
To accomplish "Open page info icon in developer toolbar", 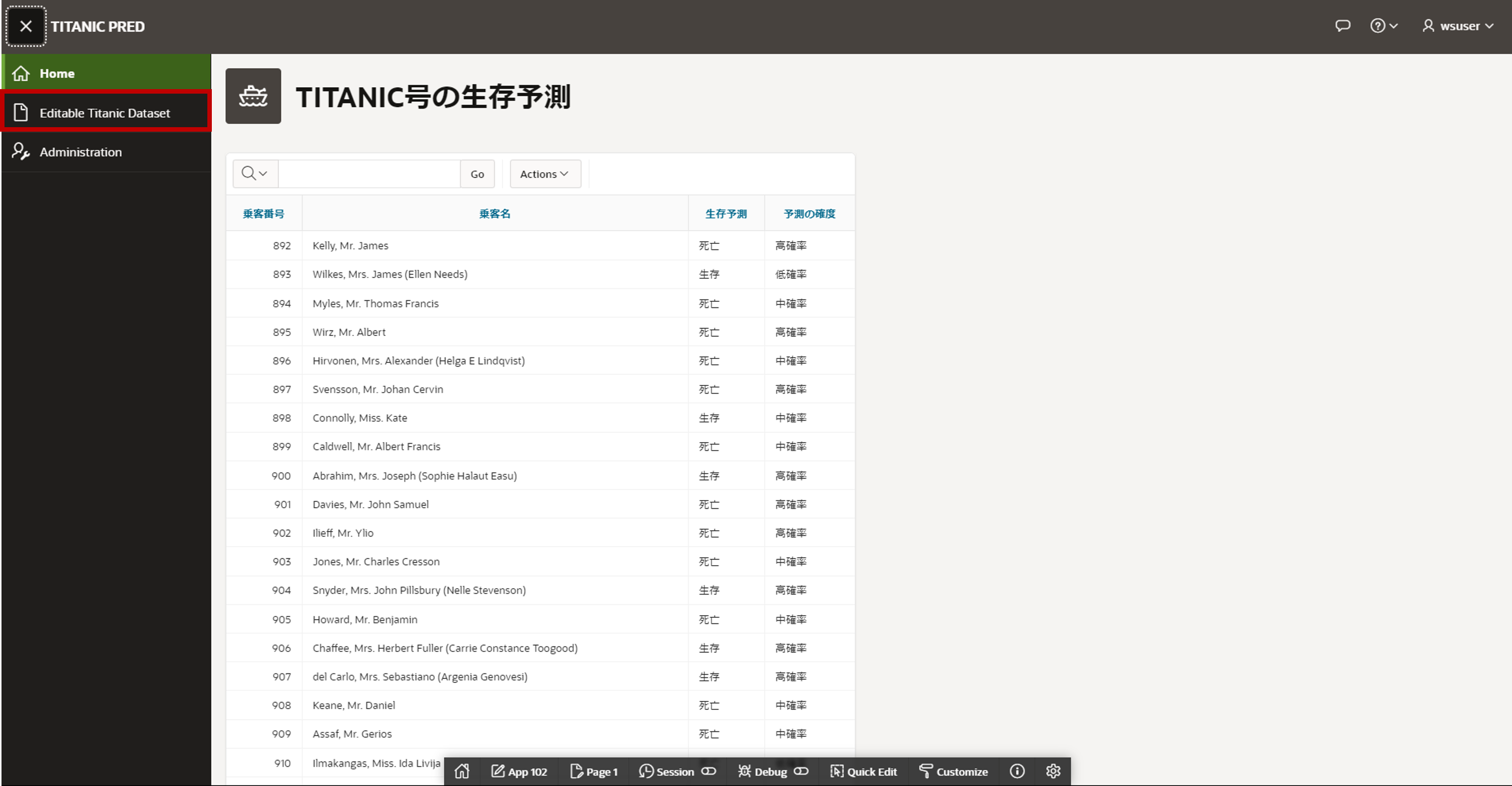I will point(1017,771).
